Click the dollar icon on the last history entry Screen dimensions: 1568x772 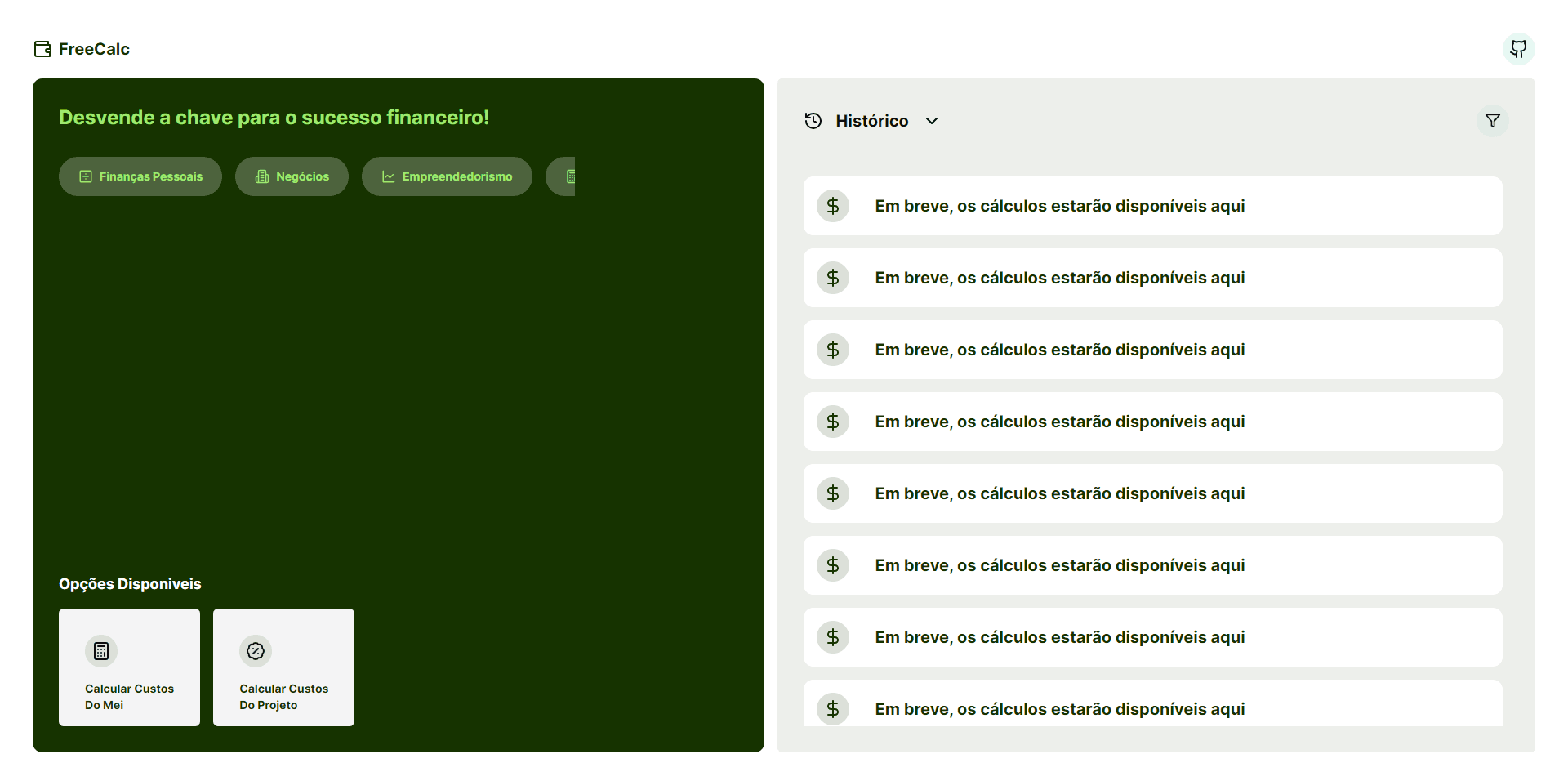pyautogui.click(x=833, y=709)
